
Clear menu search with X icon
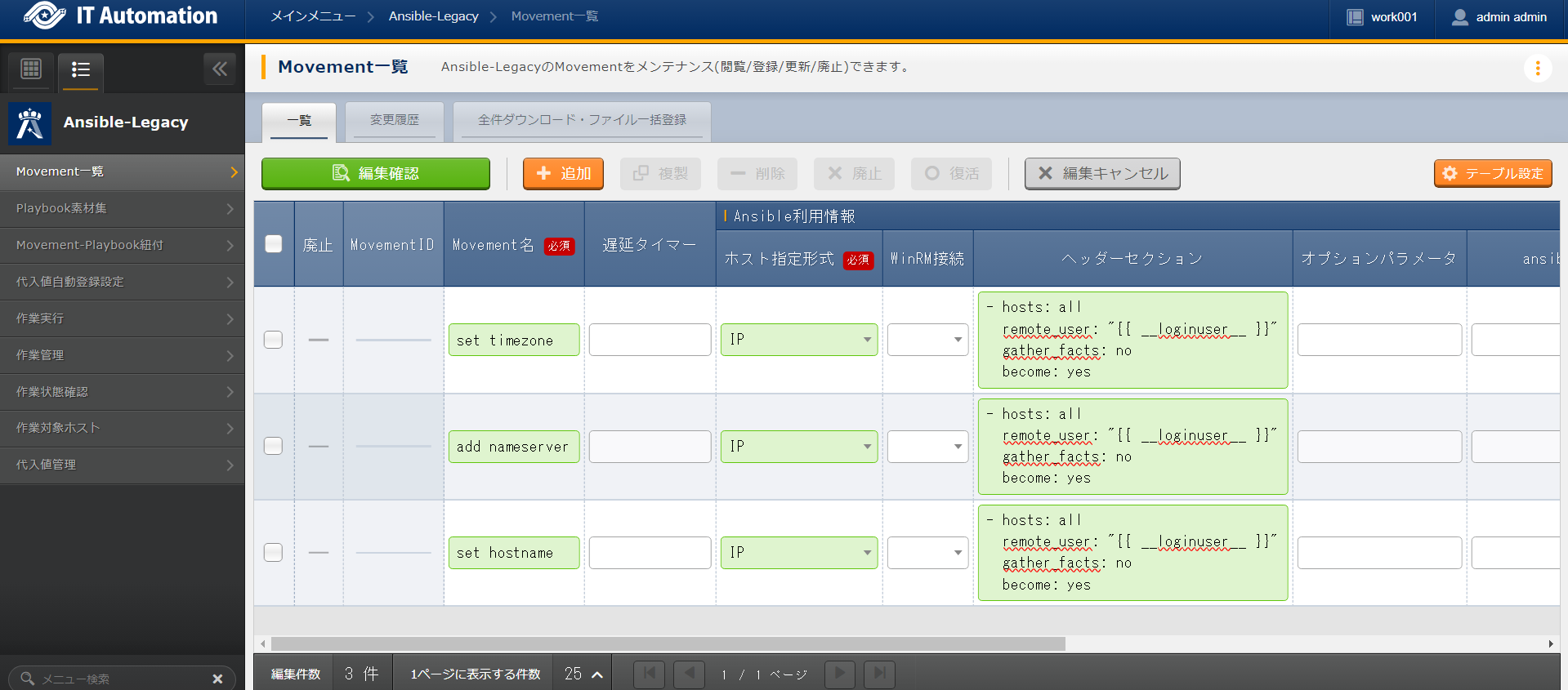[217, 679]
